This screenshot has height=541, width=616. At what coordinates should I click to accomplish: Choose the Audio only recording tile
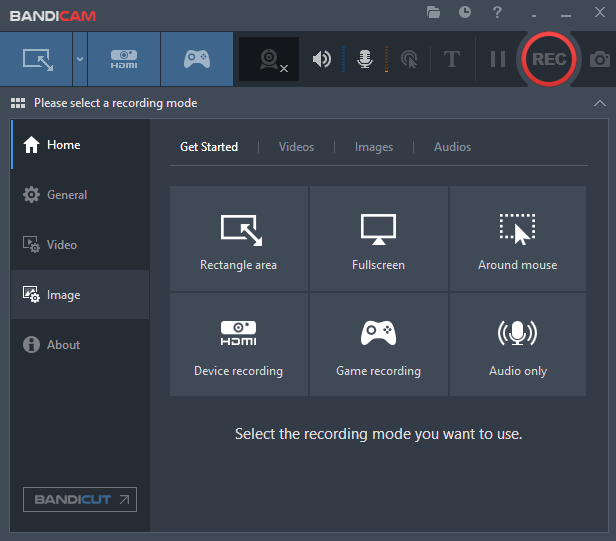(518, 344)
